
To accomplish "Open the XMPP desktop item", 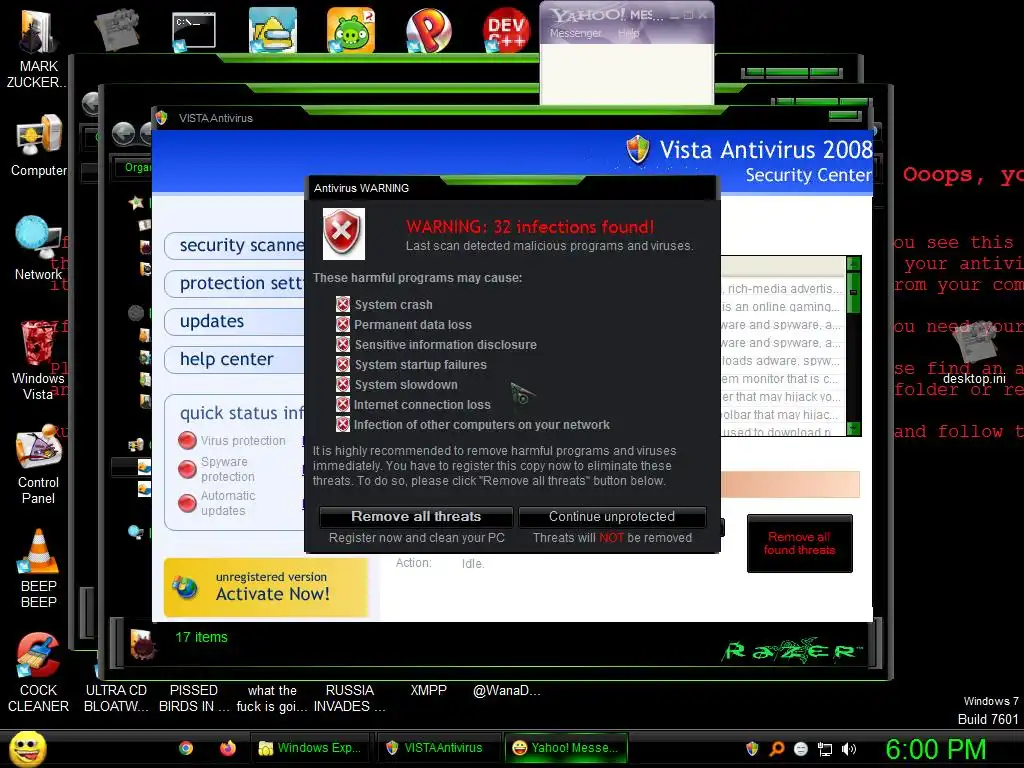I will pyautogui.click(x=428, y=691).
